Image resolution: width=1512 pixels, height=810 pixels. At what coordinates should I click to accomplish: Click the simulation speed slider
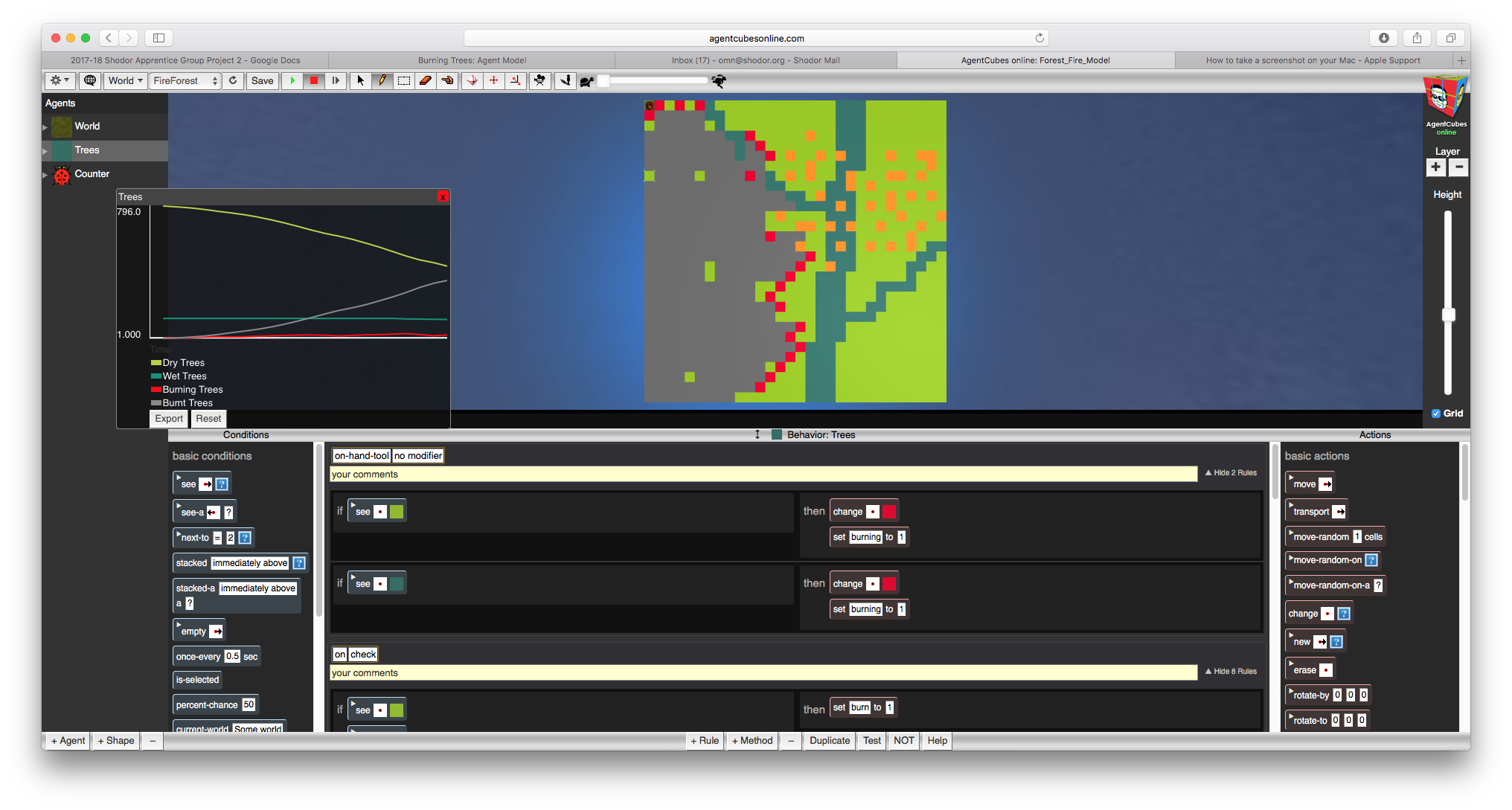click(x=653, y=80)
